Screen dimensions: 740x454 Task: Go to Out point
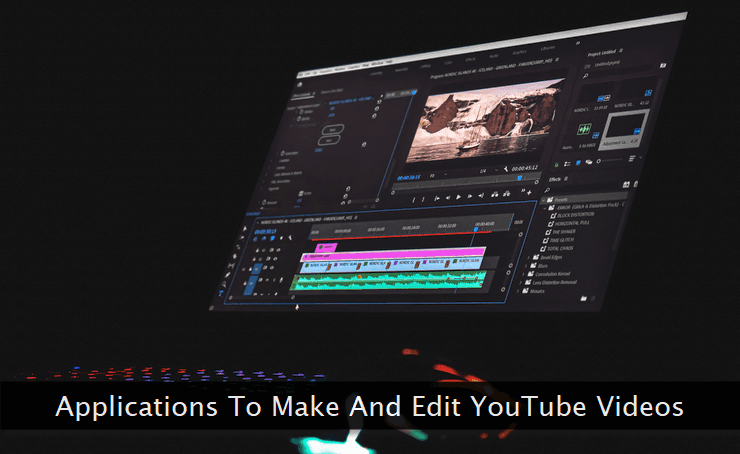[x=481, y=195]
